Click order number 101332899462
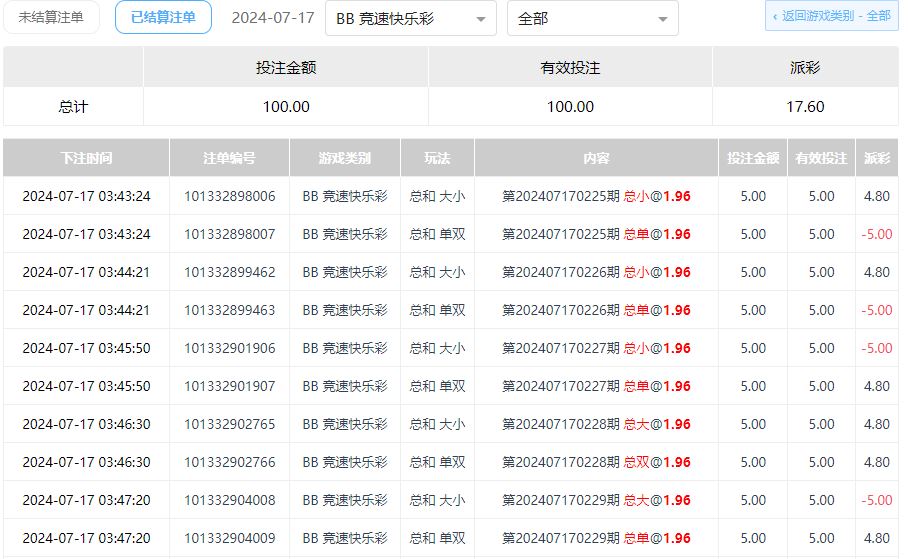 229,272
